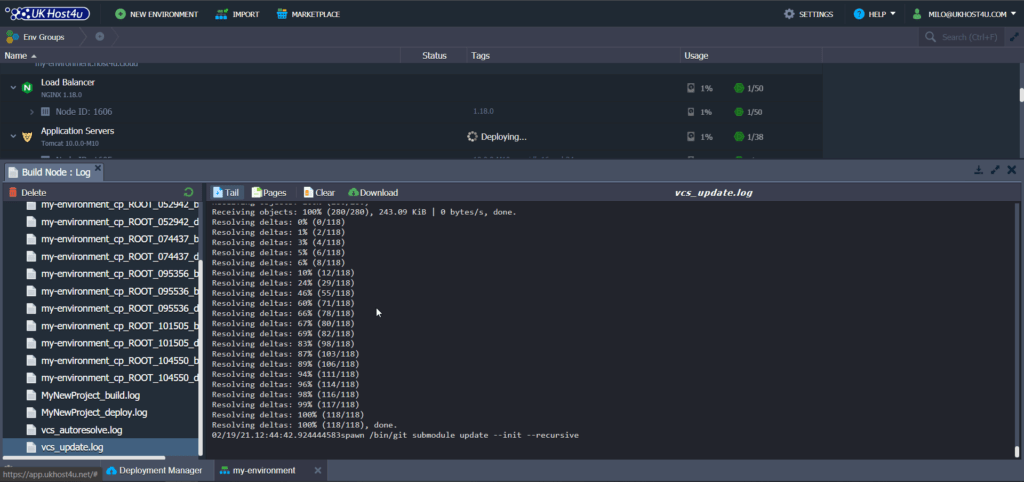Open the Import dialog
This screenshot has height=482, width=1024.
(x=238, y=14)
